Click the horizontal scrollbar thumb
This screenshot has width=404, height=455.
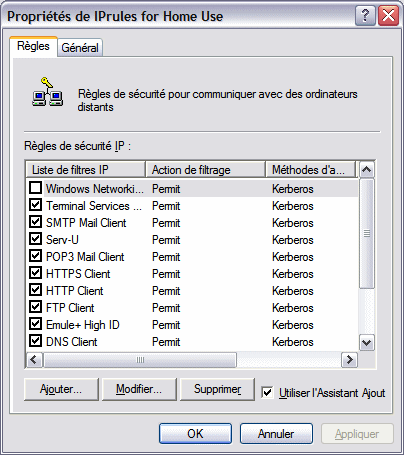(140, 360)
